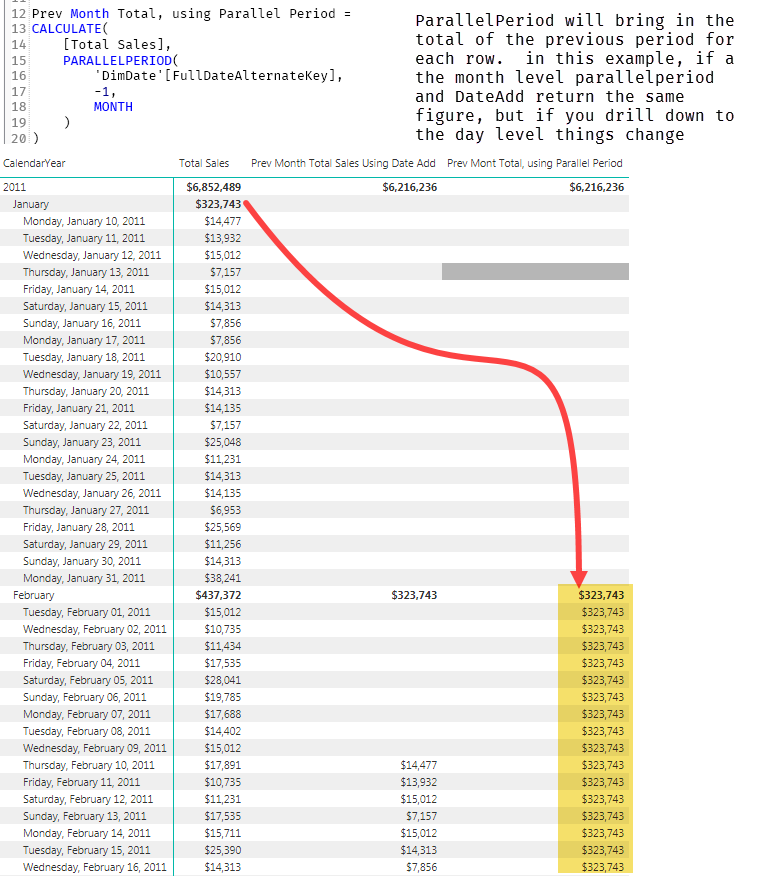Click the MONTH argument on line 18
Screen dimensions: 764x876
click(113, 107)
